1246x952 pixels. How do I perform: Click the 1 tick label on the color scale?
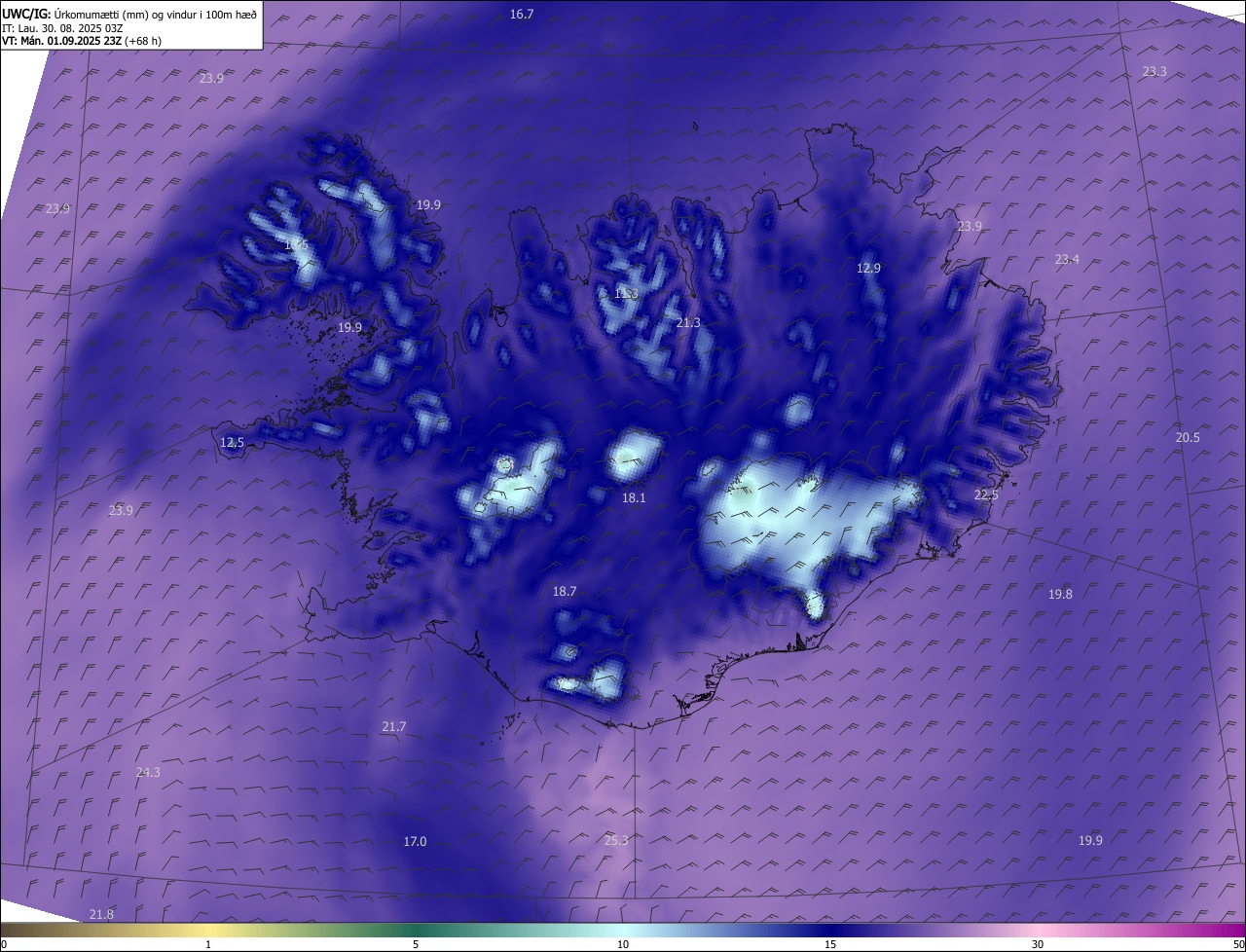point(209,944)
